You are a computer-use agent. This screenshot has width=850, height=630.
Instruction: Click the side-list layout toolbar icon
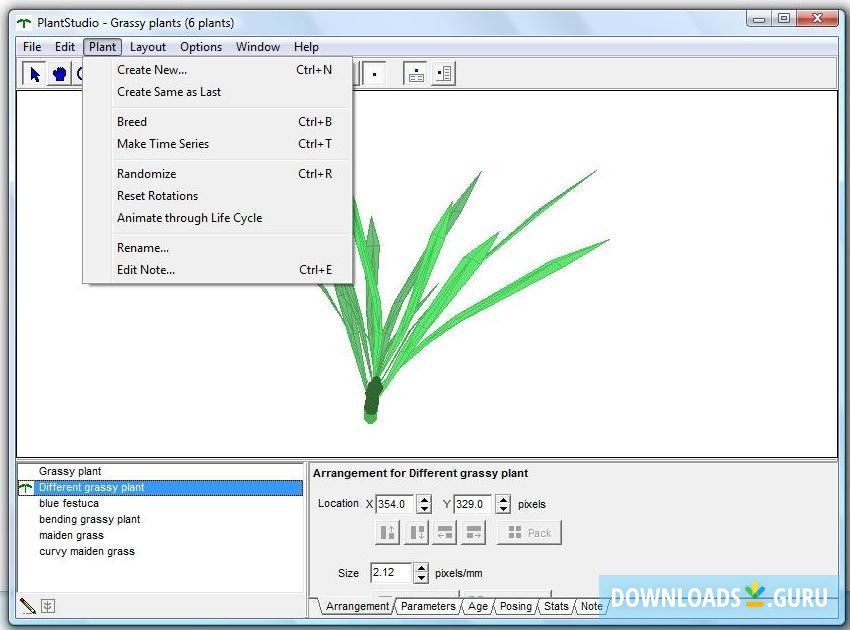(x=444, y=74)
